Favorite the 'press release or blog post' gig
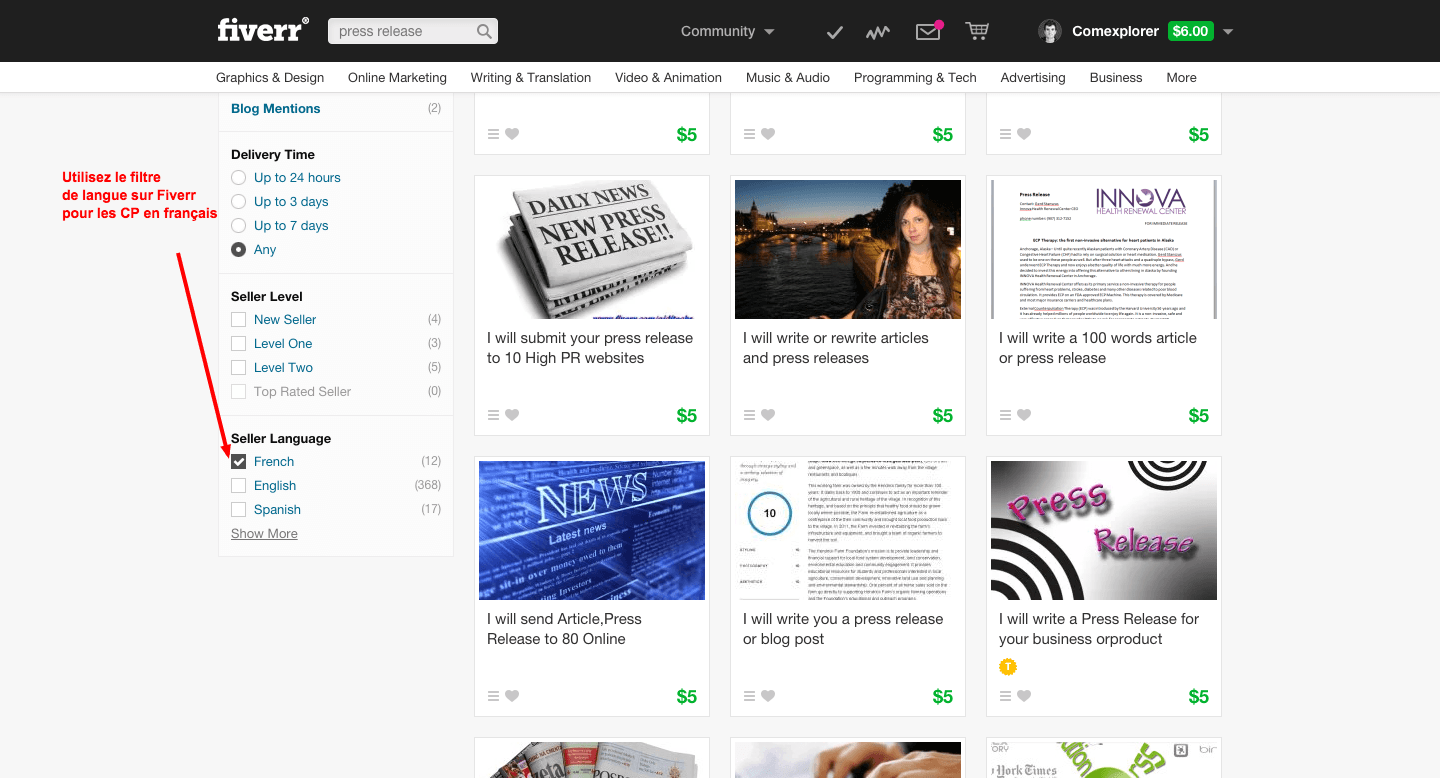 click(x=768, y=696)
